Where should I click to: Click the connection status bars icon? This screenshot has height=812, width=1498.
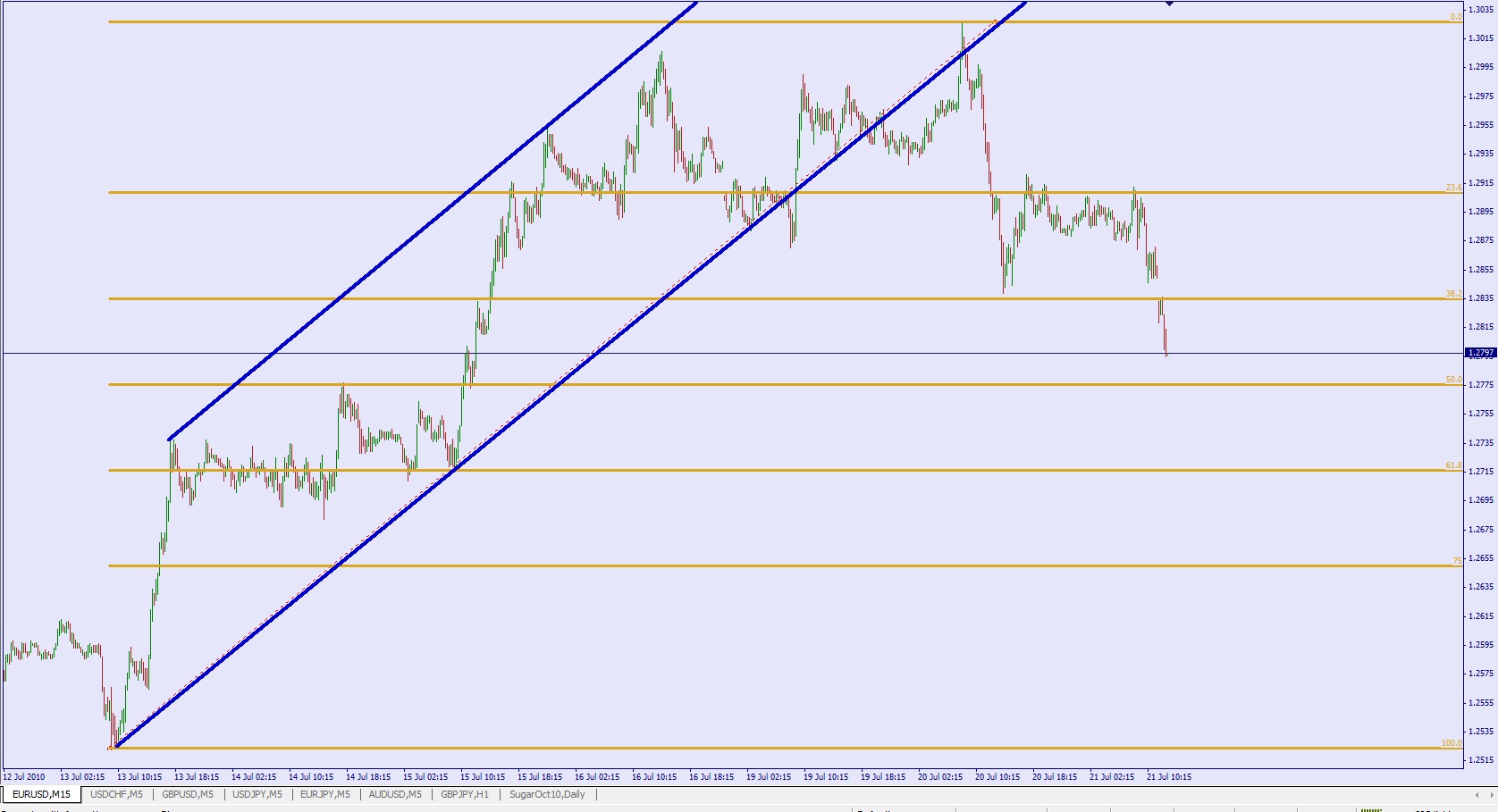[1369, 809]
